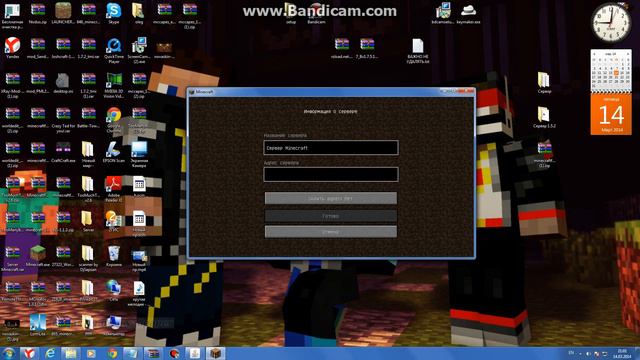Open the 'scanner by DjSapsan' folder
This screenshot has height=360, width=640.
pyautogui.click(x=89, y=258)
